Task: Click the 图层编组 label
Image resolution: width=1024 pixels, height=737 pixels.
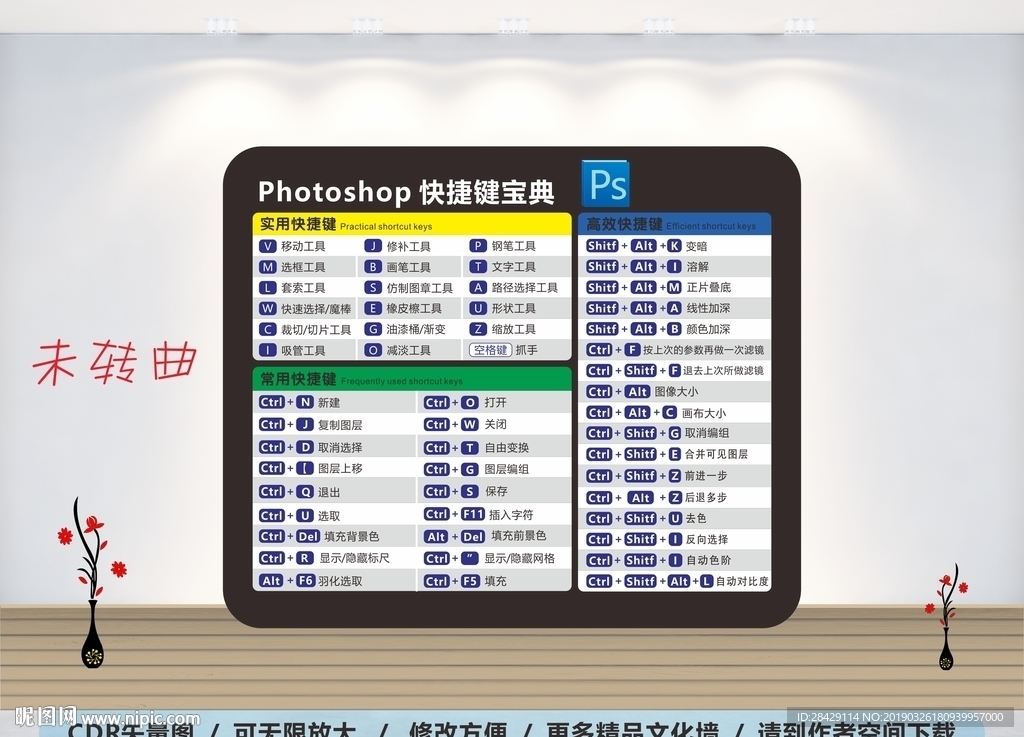Action: tap(507, 469)
